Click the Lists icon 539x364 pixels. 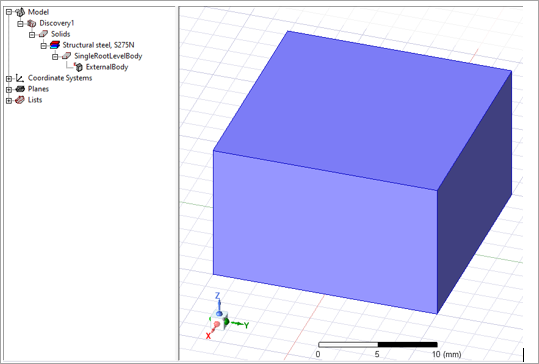(20, 100)
